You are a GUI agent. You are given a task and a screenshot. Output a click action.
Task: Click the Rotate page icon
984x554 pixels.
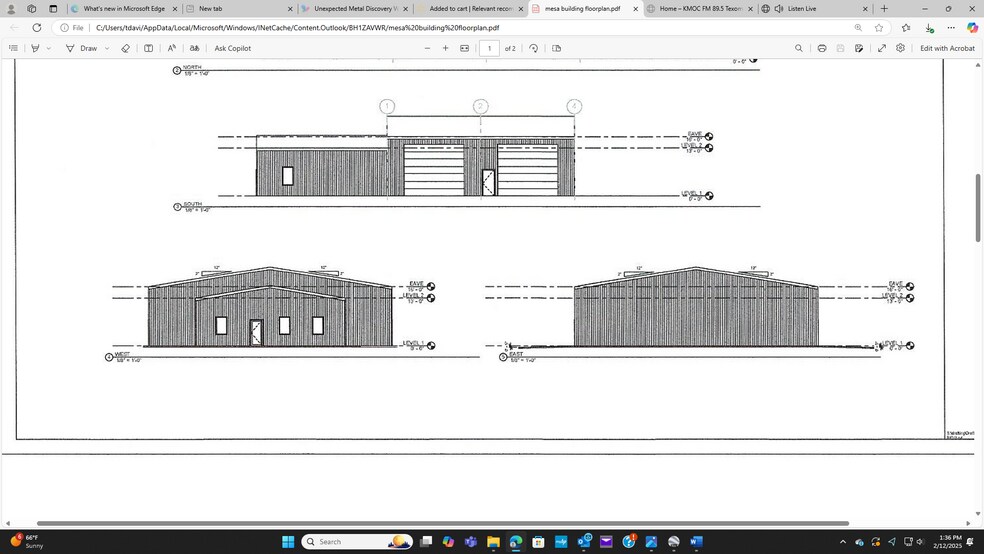point(533,48)
